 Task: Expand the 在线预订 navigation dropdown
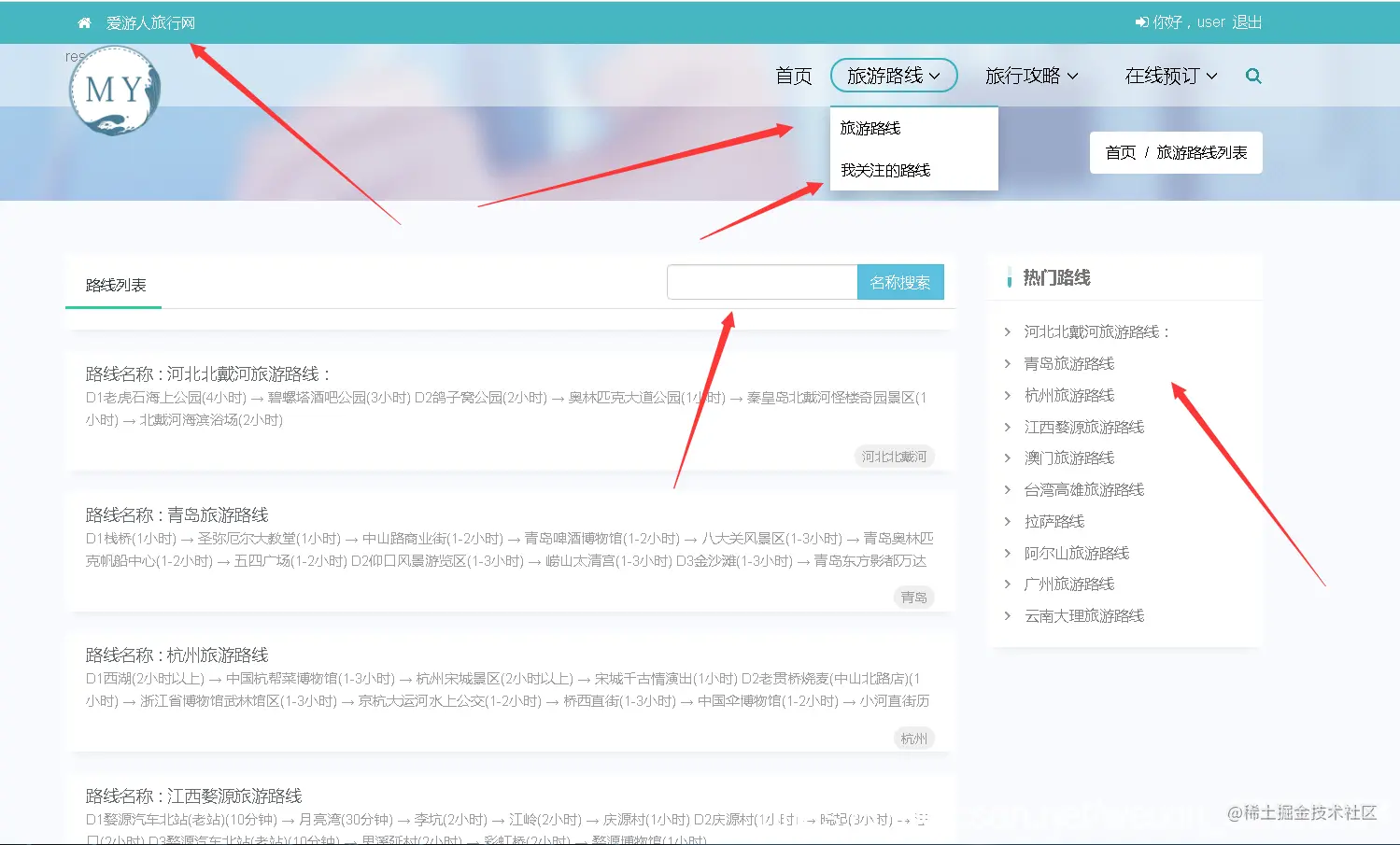point(1171,76)
